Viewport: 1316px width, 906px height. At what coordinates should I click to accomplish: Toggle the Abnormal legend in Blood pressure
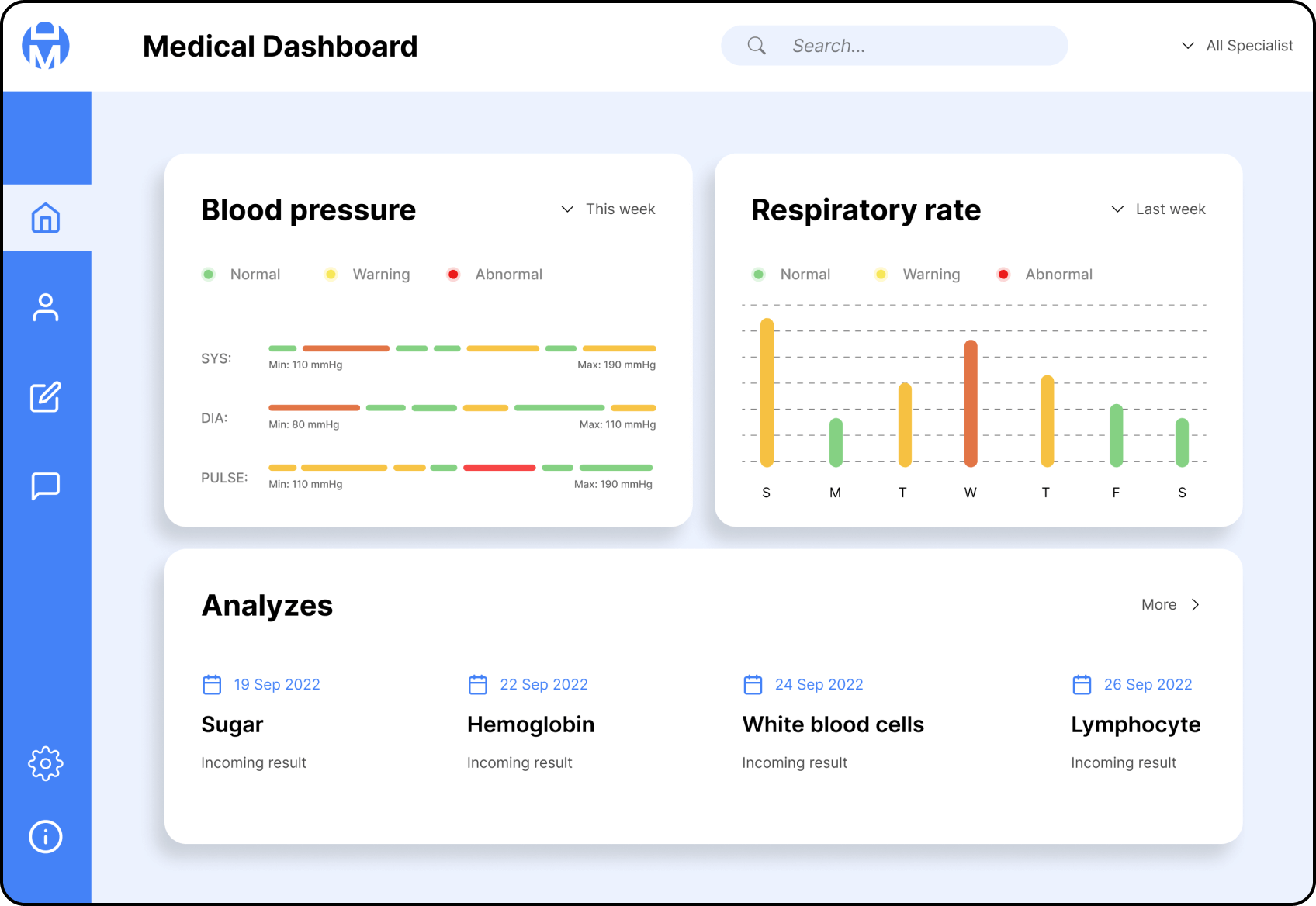[493, 274]
